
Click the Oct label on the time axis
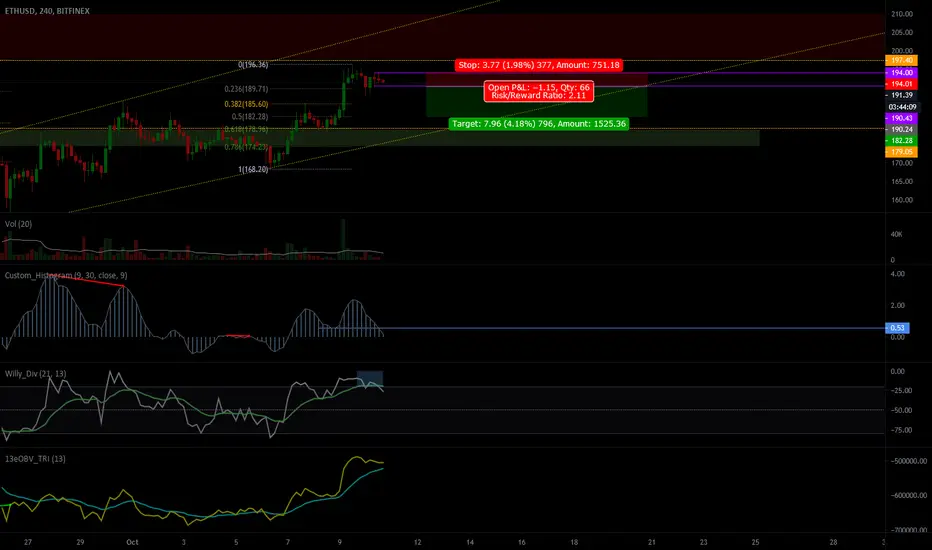pos(132,542)
